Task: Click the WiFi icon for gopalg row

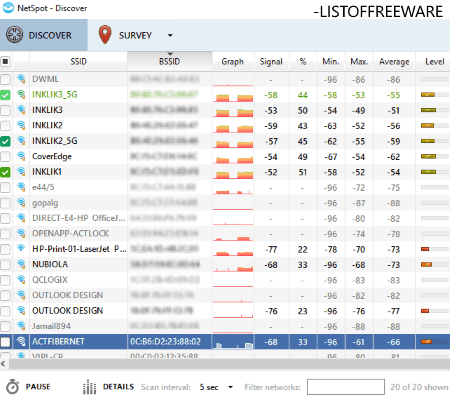Action: click(x=21, y=203)
